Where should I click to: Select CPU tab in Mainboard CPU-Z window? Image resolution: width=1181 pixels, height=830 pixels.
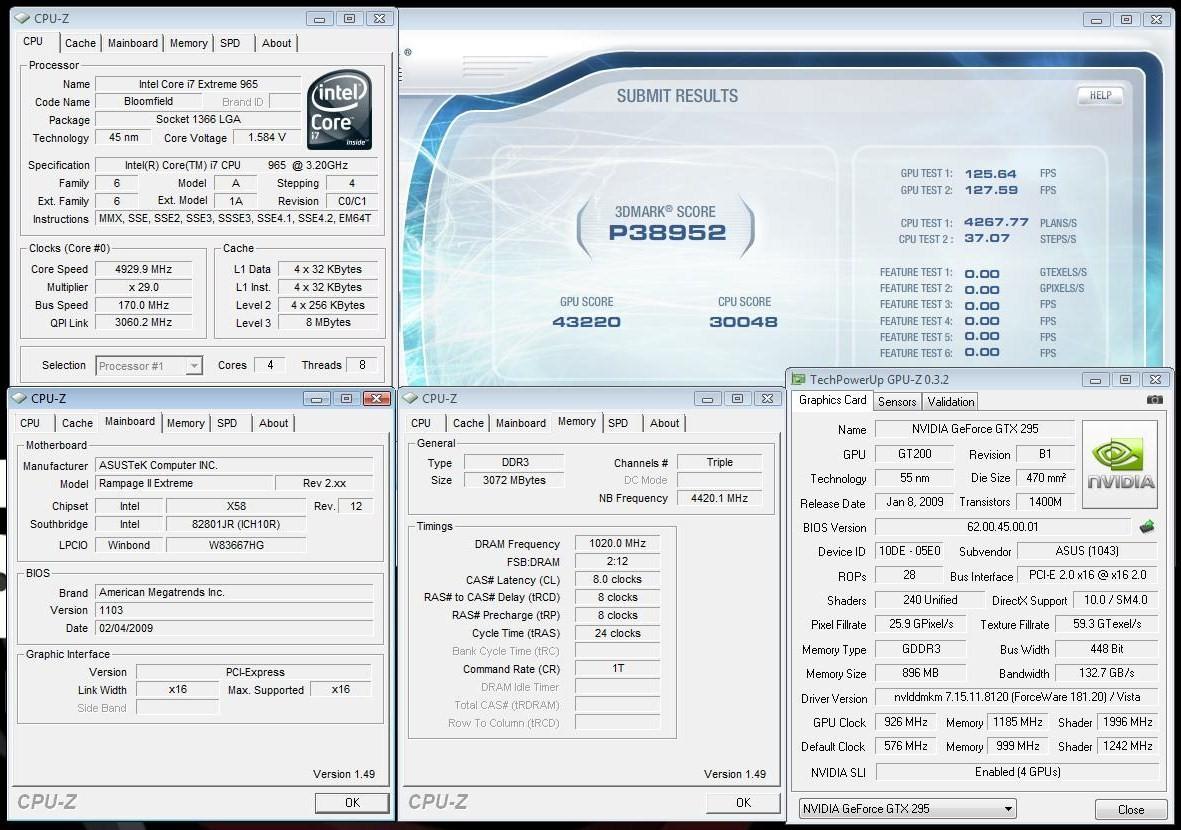(30, 423)
